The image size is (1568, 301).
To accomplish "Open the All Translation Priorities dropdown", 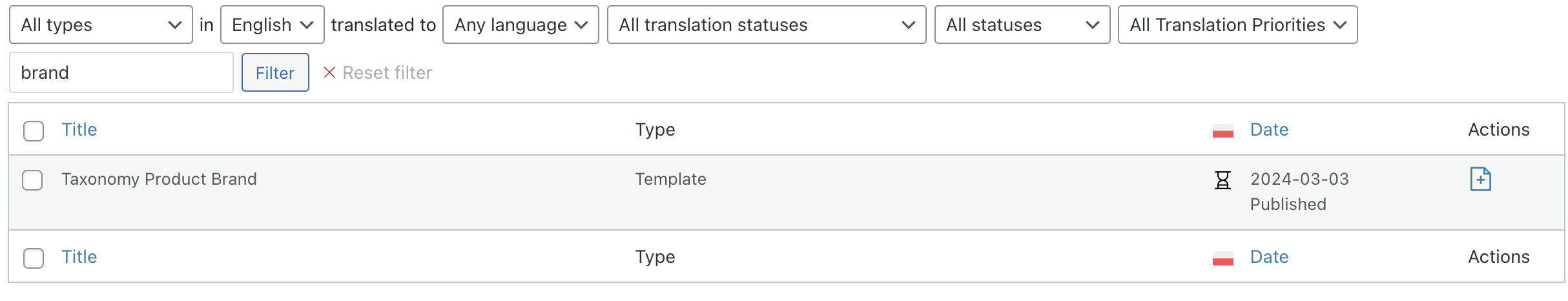I will point(1237,25).
